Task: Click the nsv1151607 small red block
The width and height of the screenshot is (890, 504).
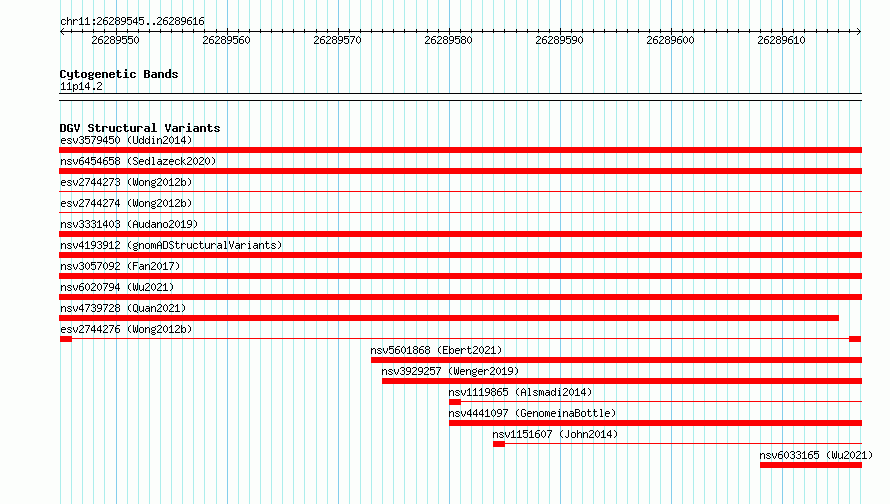Action: pos(499,444)
